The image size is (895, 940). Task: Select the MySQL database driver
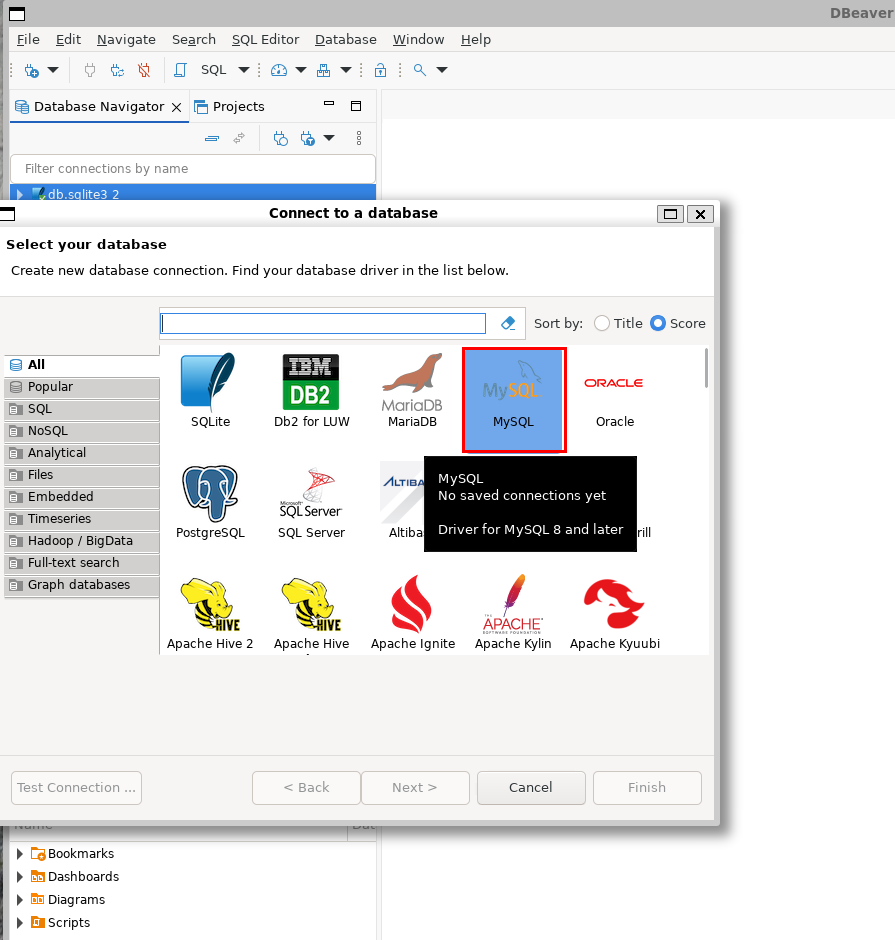click(x=514, y=399)
